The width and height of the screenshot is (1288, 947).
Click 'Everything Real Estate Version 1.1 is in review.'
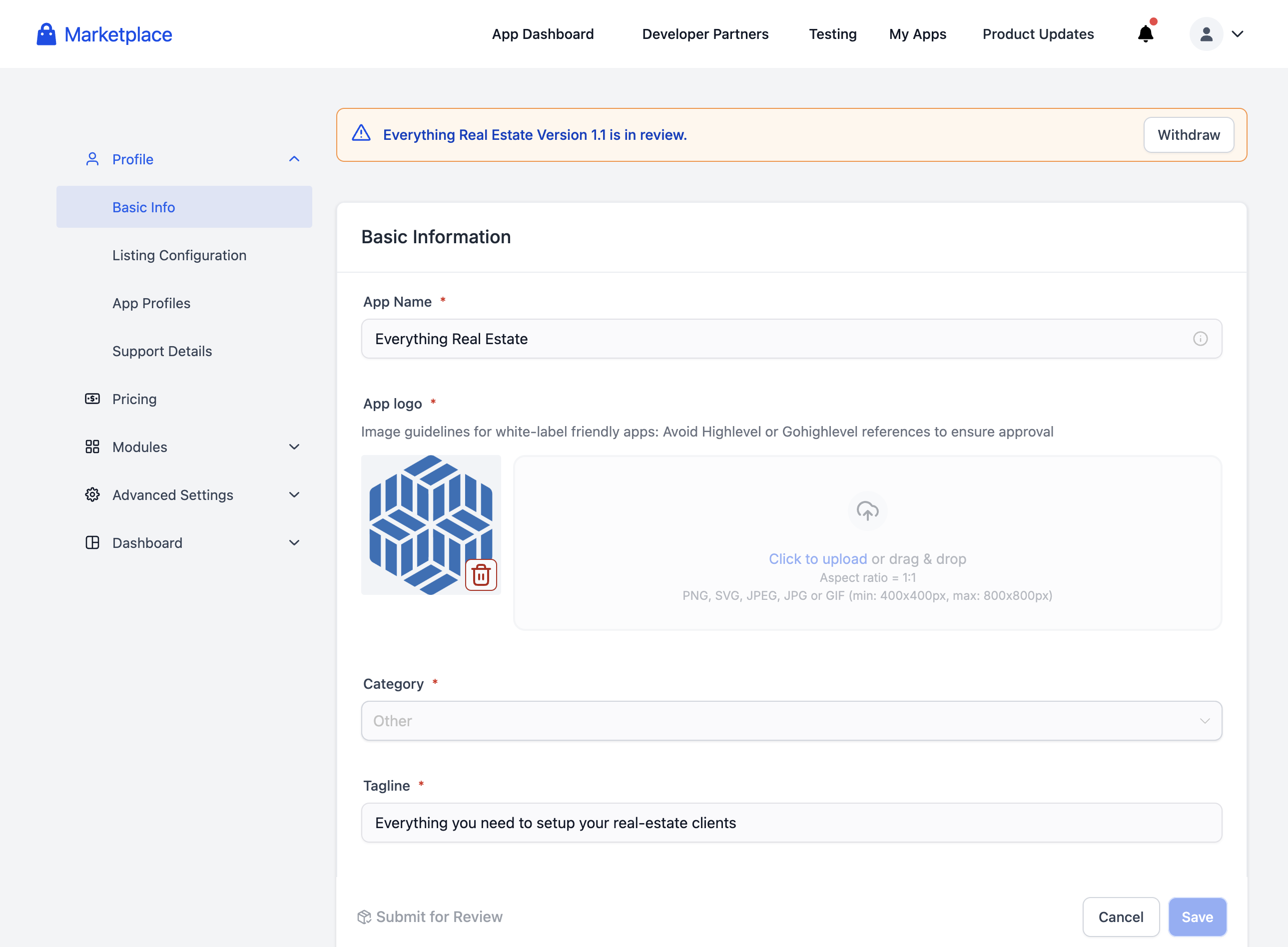coord(535,135)
